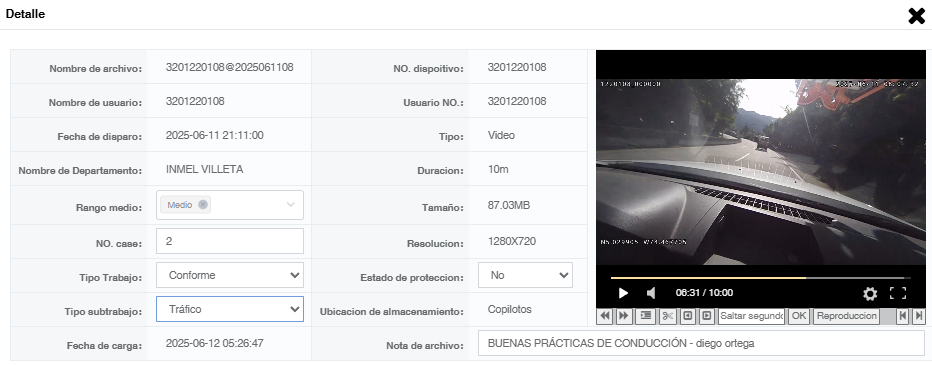Select upload date 2025-06-12 05:26:47

(215, 343)
